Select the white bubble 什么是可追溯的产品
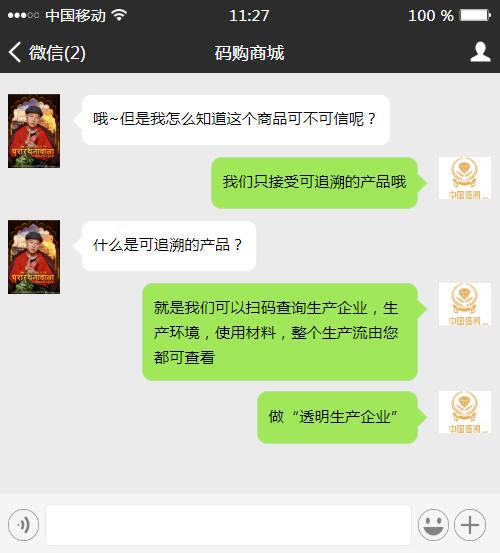Viewport: 500px width, 553px height. 169,246
